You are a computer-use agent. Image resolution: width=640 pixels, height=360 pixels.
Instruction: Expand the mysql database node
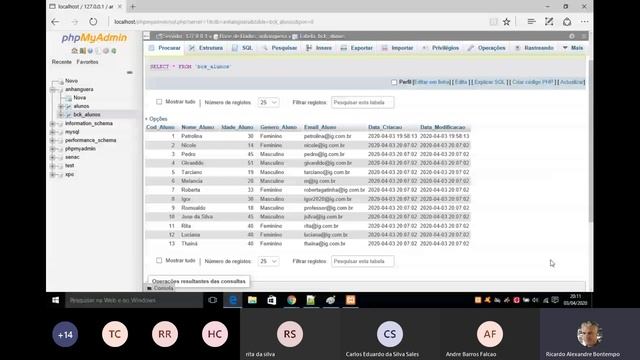coord(53,132)
